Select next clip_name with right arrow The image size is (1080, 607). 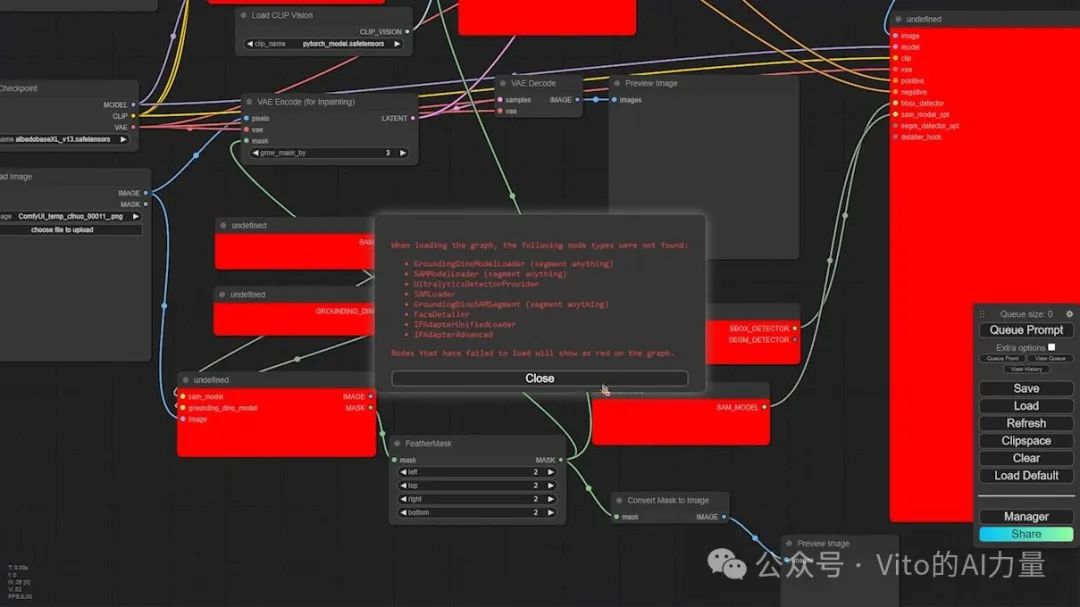[397, 43]
